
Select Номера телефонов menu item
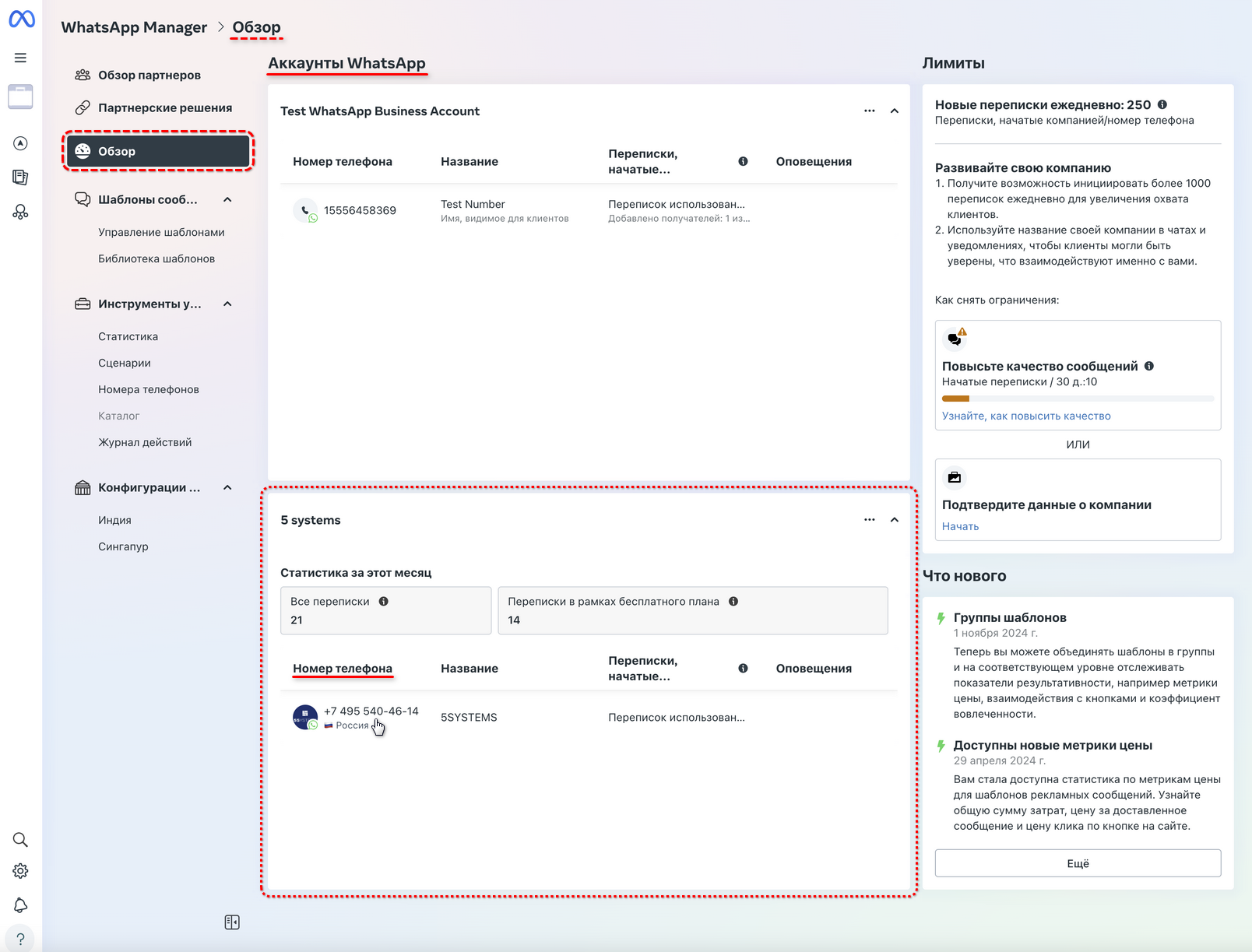(148, 389)
